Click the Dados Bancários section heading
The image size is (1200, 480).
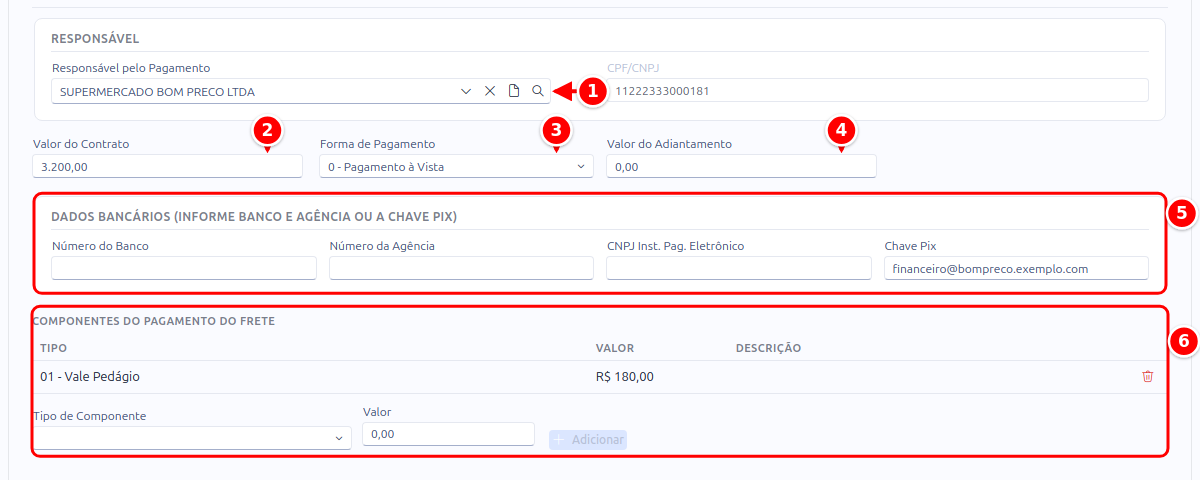[254, 217]
